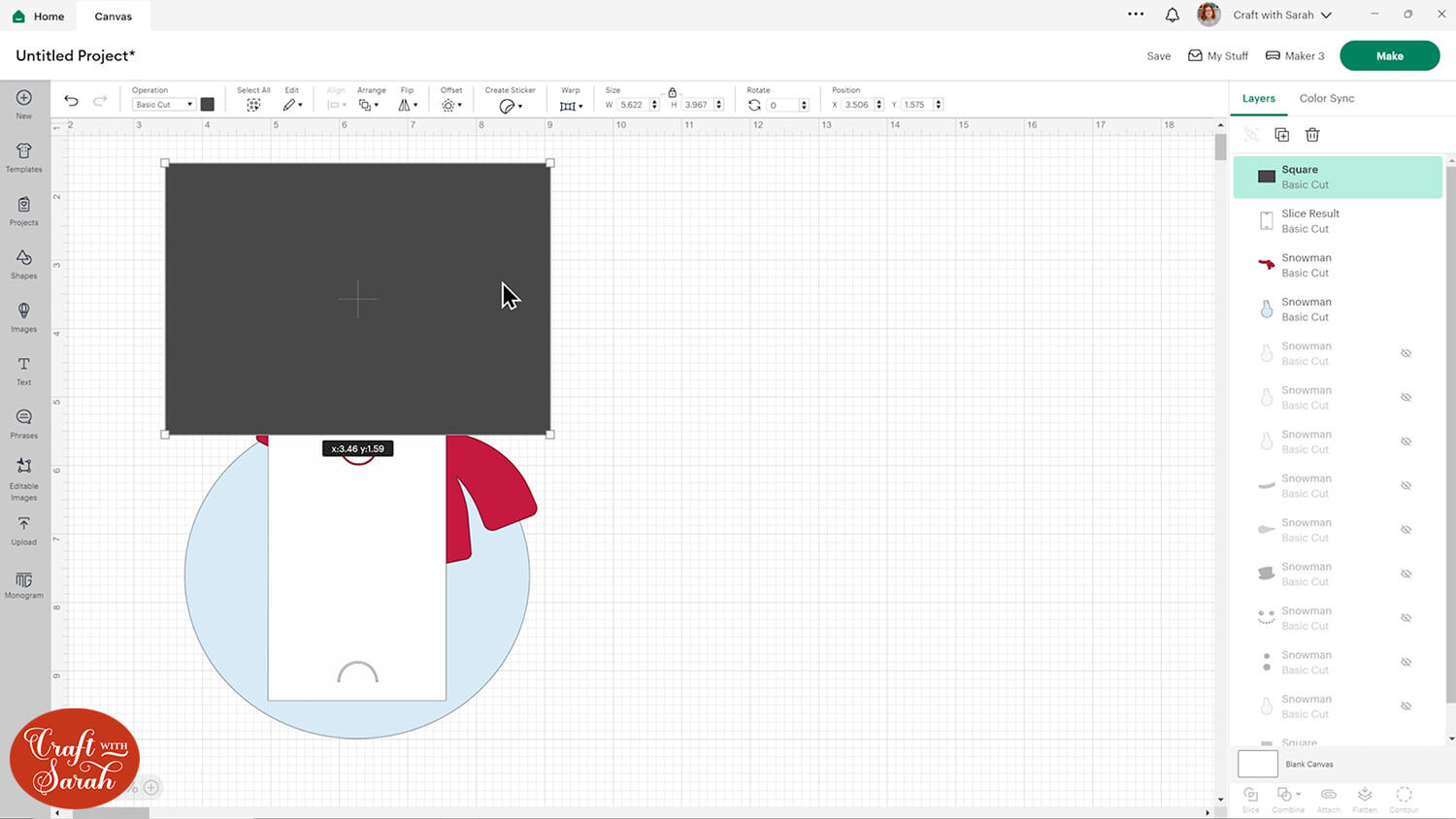Click the Undo arrow

click(x=71, y=101)
